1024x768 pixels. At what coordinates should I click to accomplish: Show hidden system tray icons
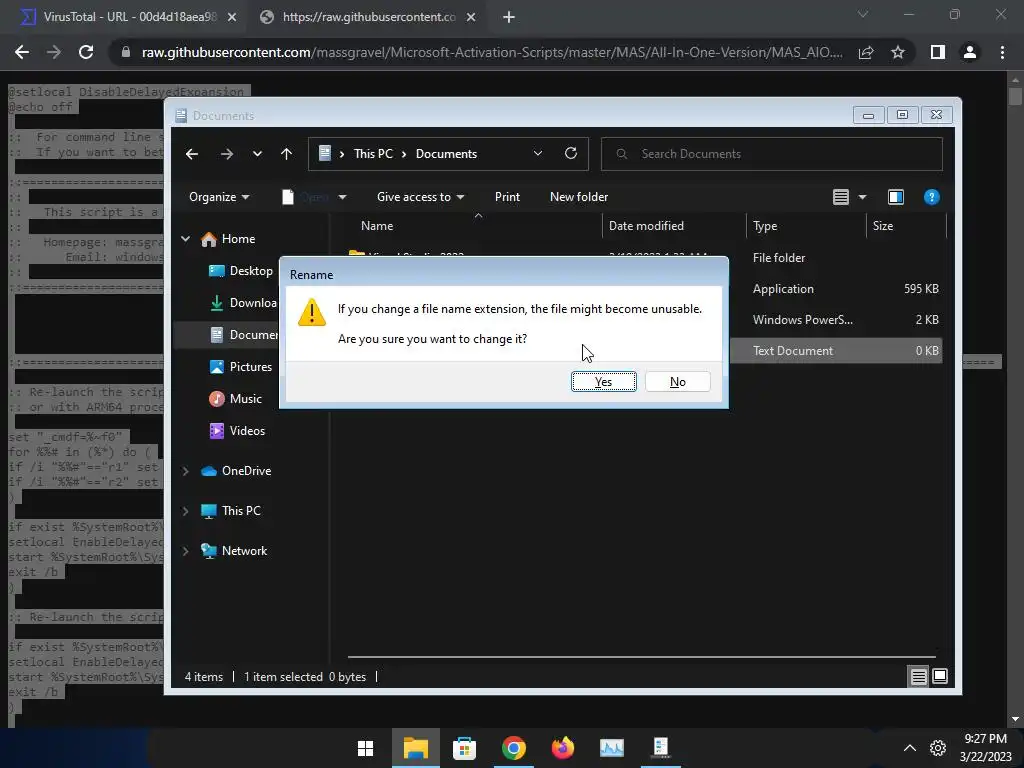pos(909,748)
